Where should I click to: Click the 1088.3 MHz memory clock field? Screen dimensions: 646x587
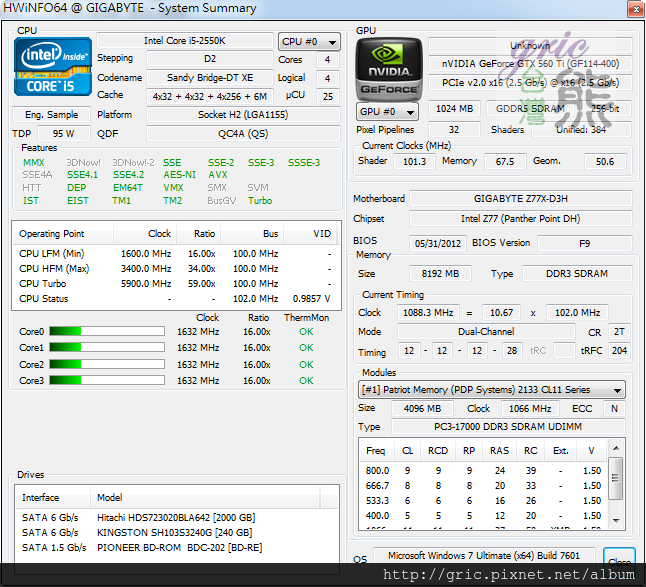(428, 313)
